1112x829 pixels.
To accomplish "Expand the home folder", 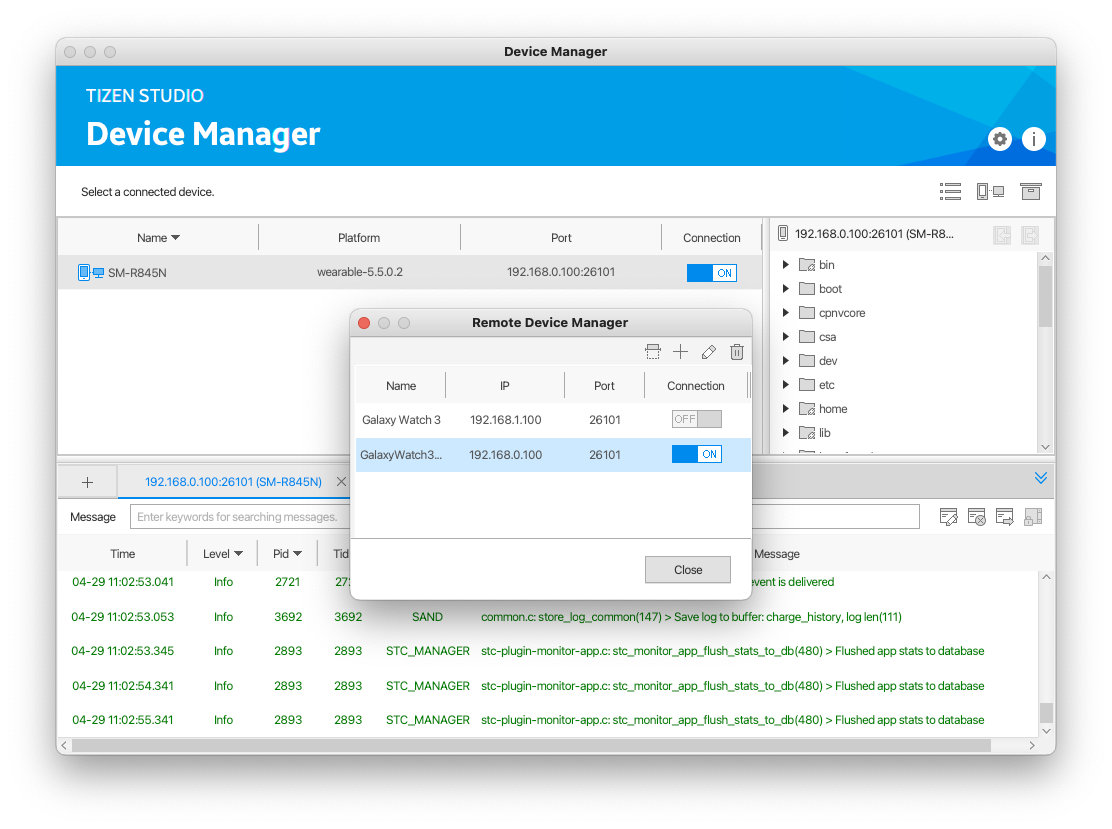I will coord(786,408).
